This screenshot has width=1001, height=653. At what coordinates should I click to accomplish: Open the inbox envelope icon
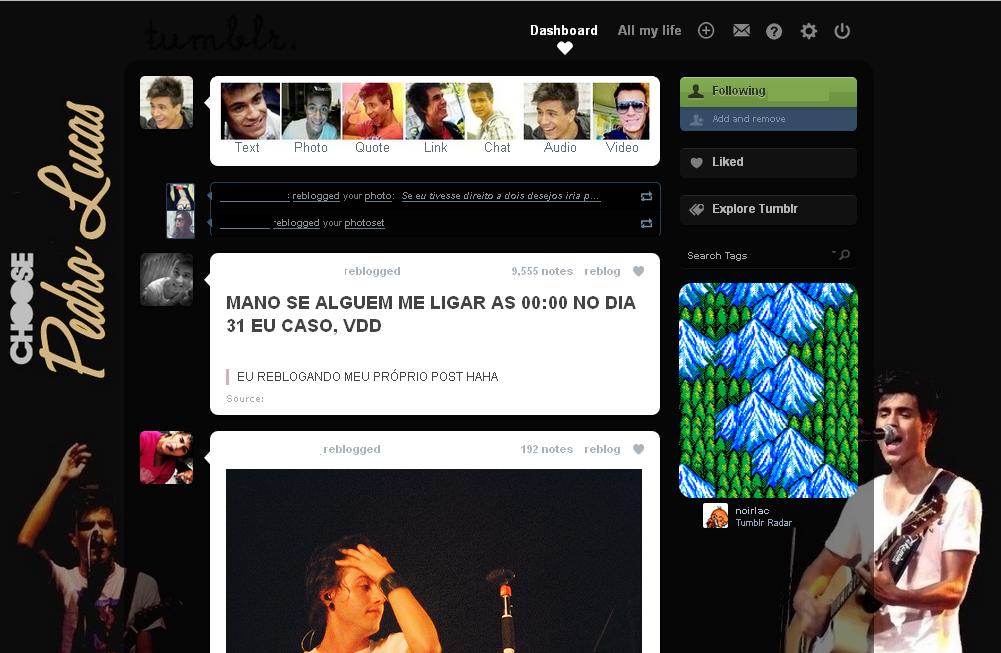coord(741,30)
